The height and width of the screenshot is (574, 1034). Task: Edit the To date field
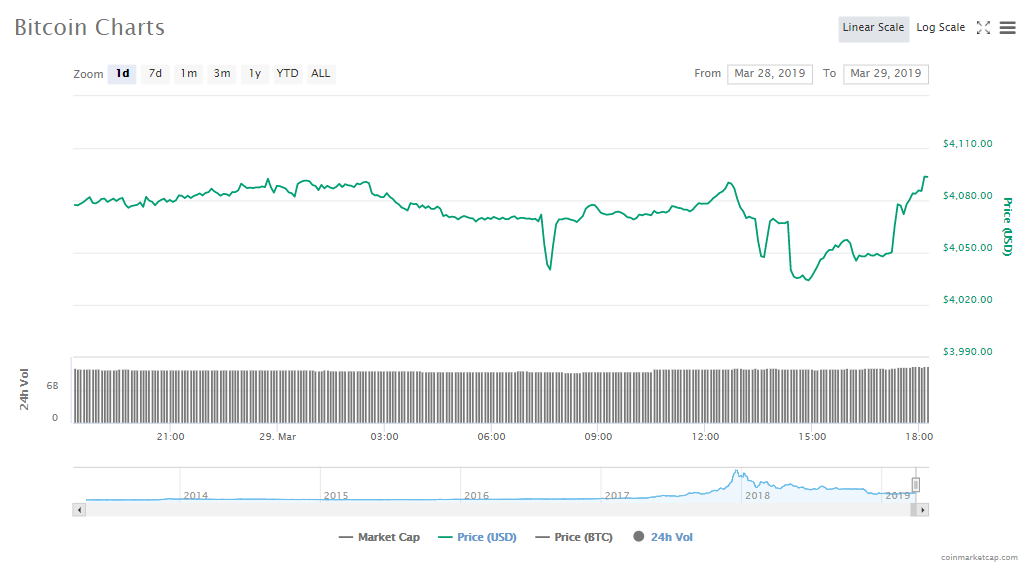885,73
